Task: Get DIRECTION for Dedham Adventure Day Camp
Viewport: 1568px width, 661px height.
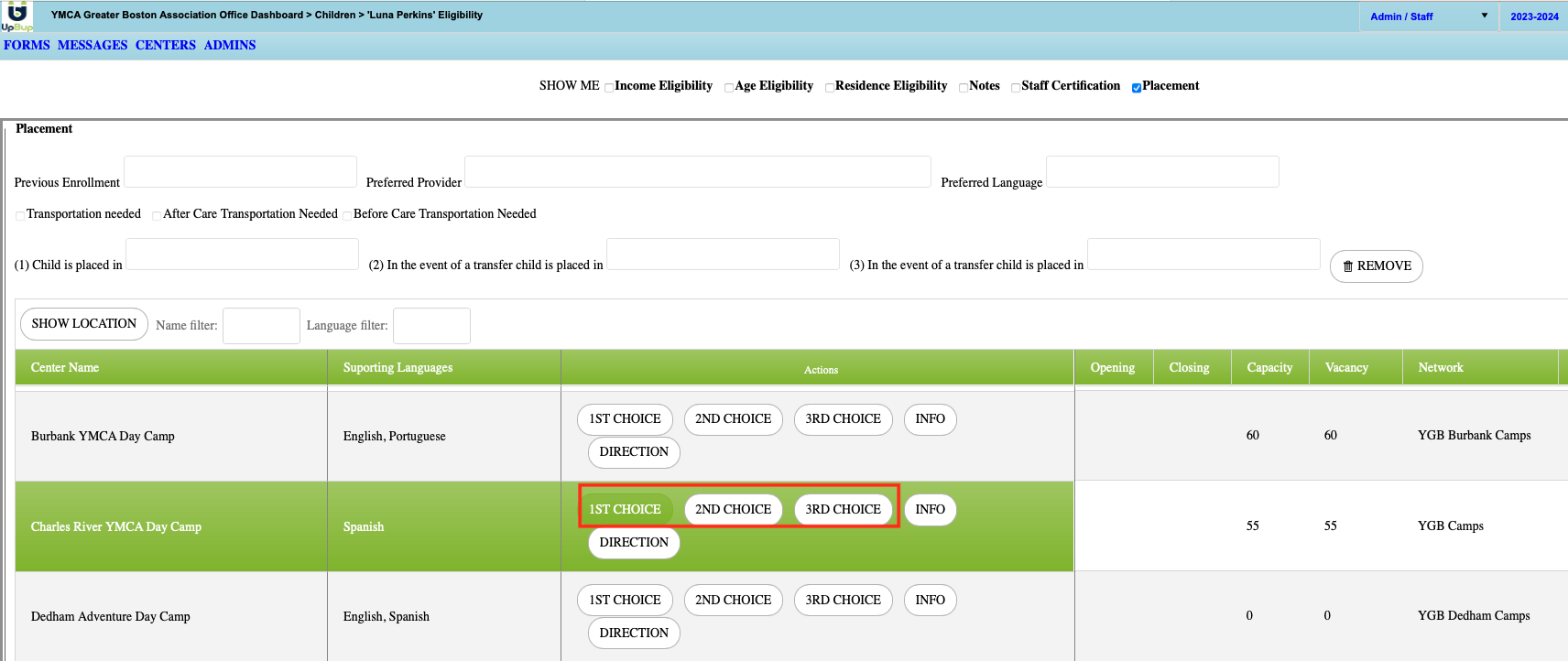Action: tap(634, 634)
